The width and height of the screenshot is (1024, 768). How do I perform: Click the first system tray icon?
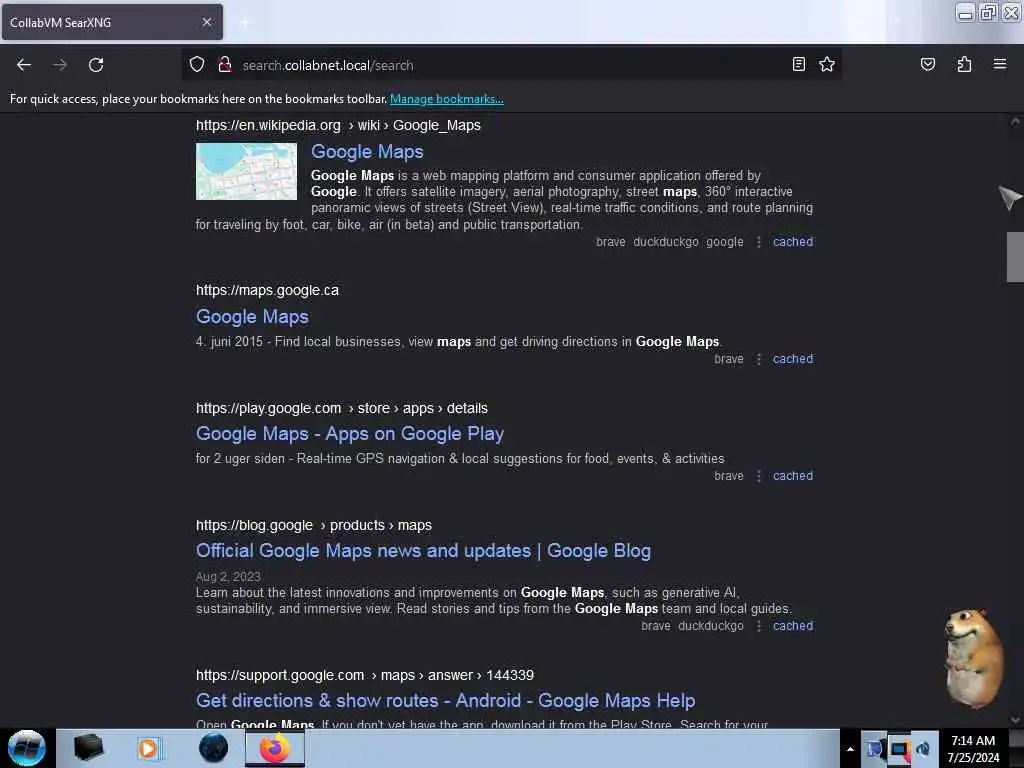874,749
